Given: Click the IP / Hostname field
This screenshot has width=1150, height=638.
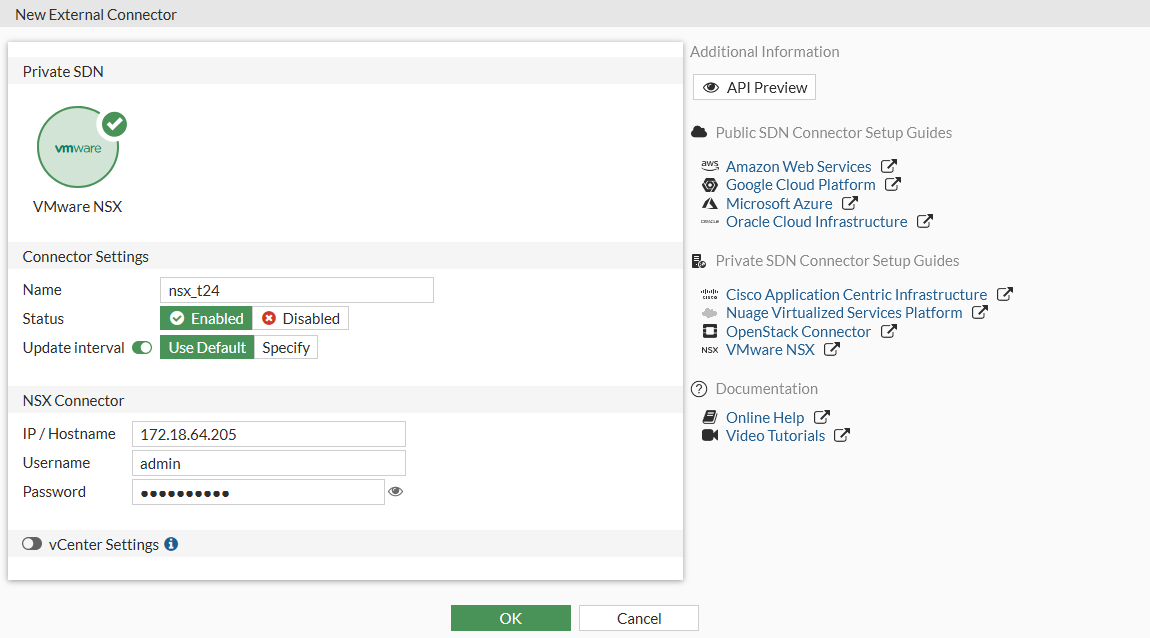Looking at the screenshot, I should pos(268,434).
